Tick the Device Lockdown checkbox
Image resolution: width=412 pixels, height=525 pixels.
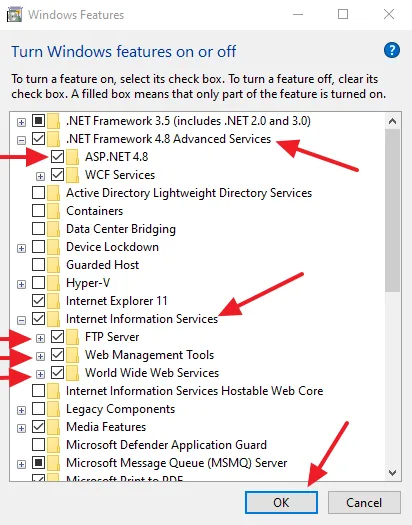click(x=38, y=247)
